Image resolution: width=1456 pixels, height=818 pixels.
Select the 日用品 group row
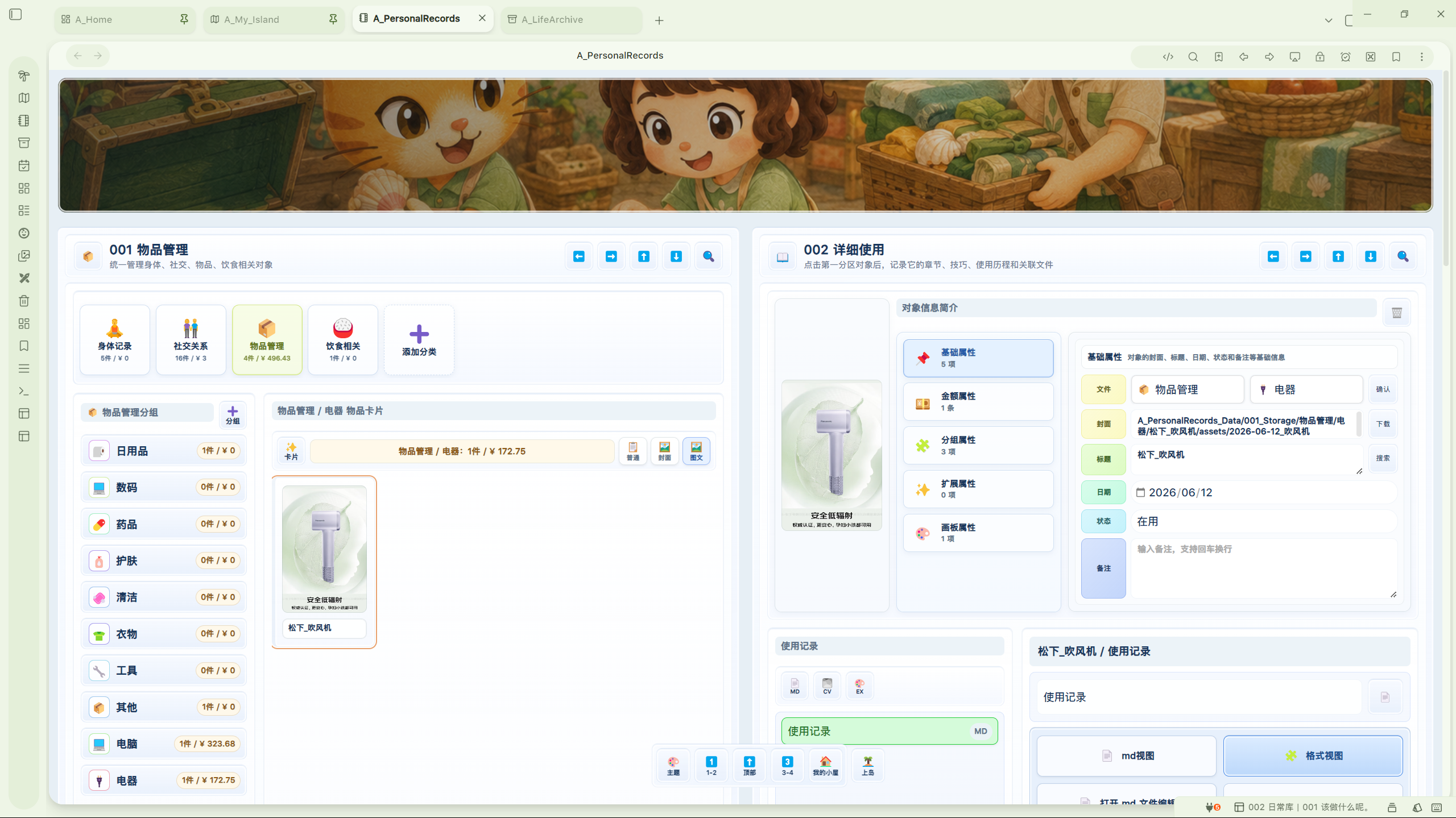(x=164, y=451)
